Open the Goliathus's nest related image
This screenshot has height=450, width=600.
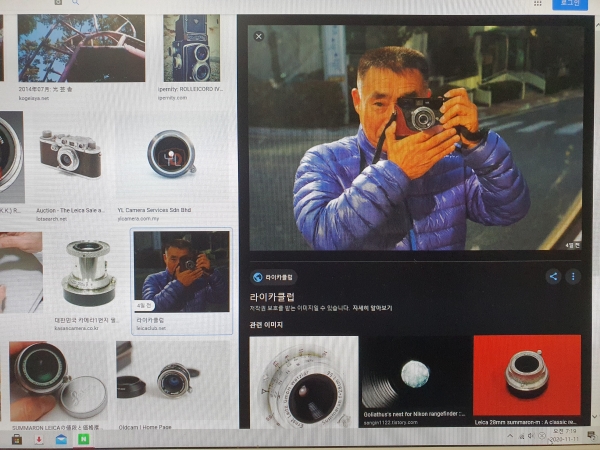tap(416, 372)
